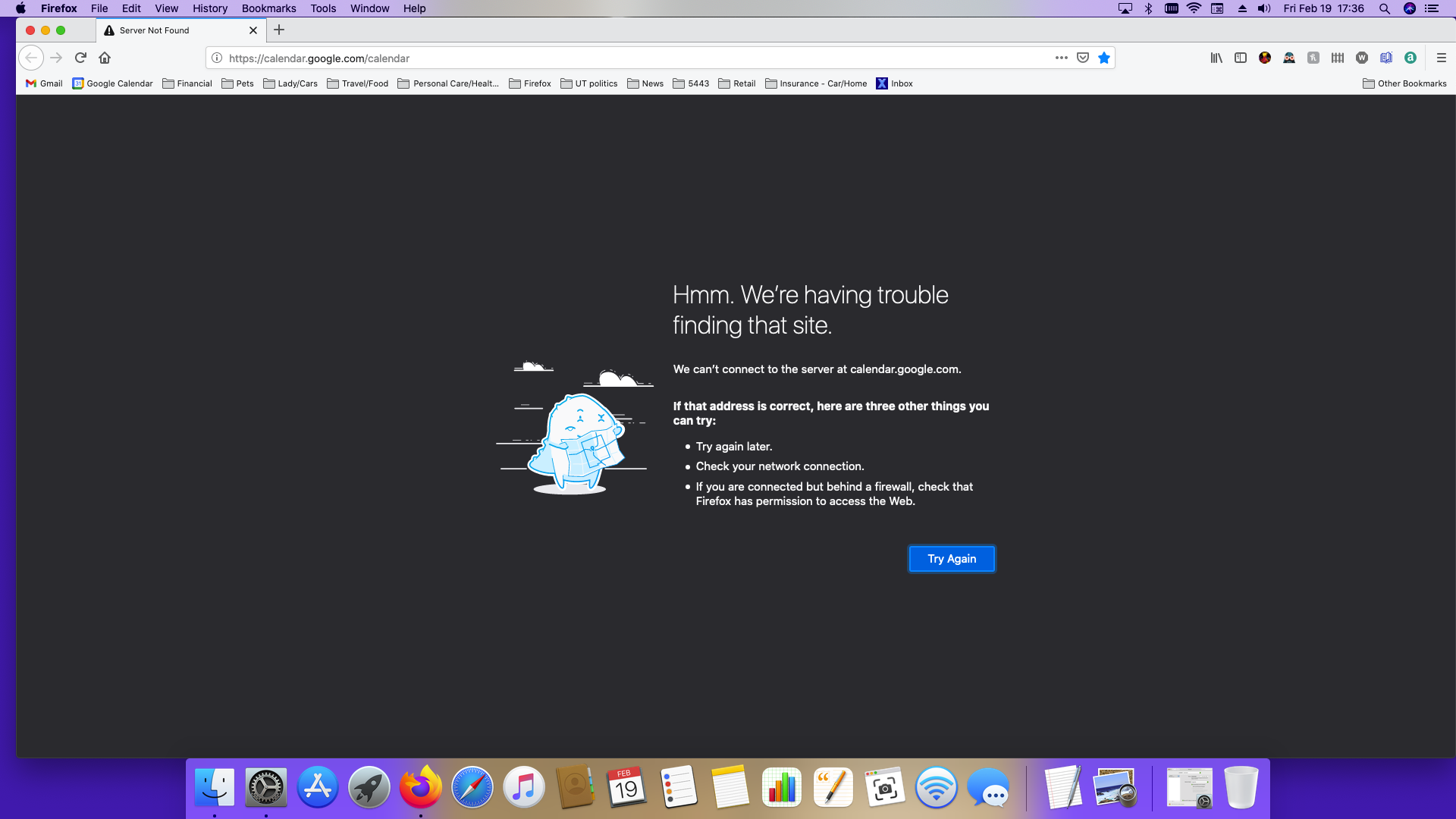Open the View menu

(166, 8)
